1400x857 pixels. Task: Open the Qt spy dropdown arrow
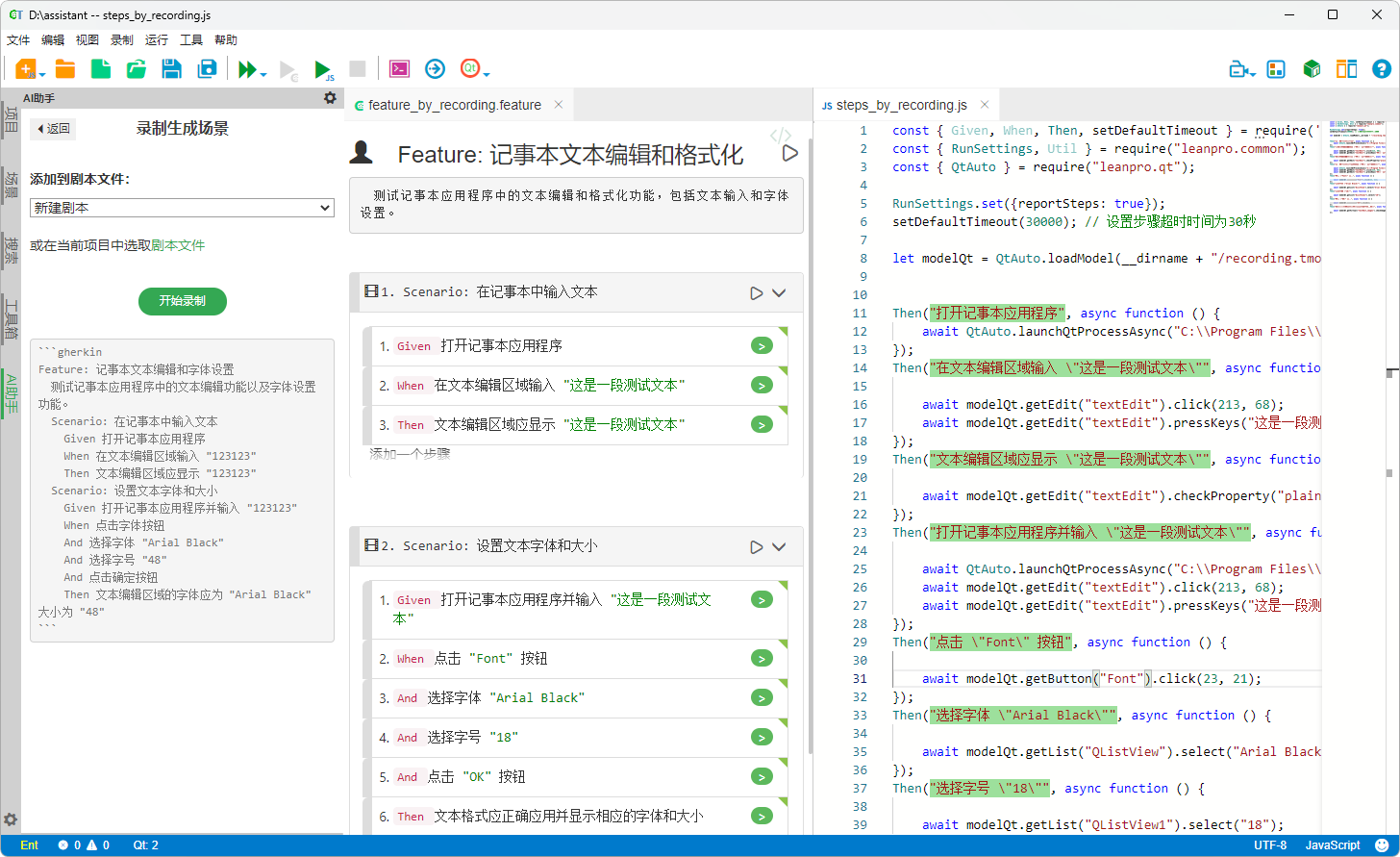(x=487, y=73)
